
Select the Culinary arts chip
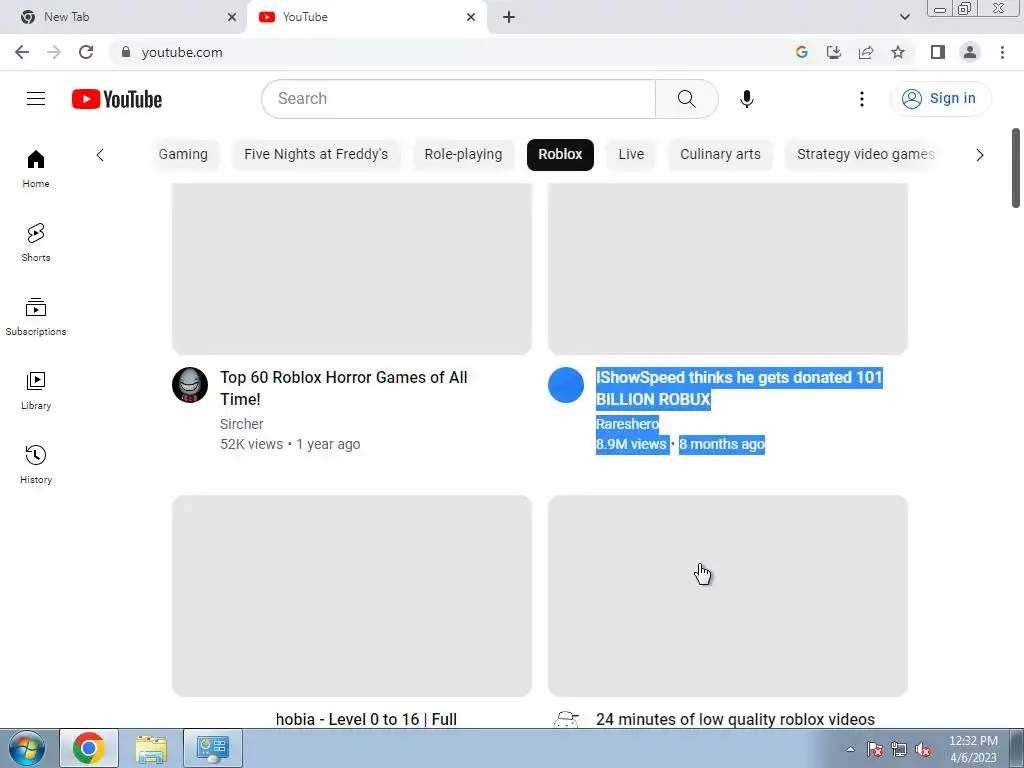[x=720, y=155]
